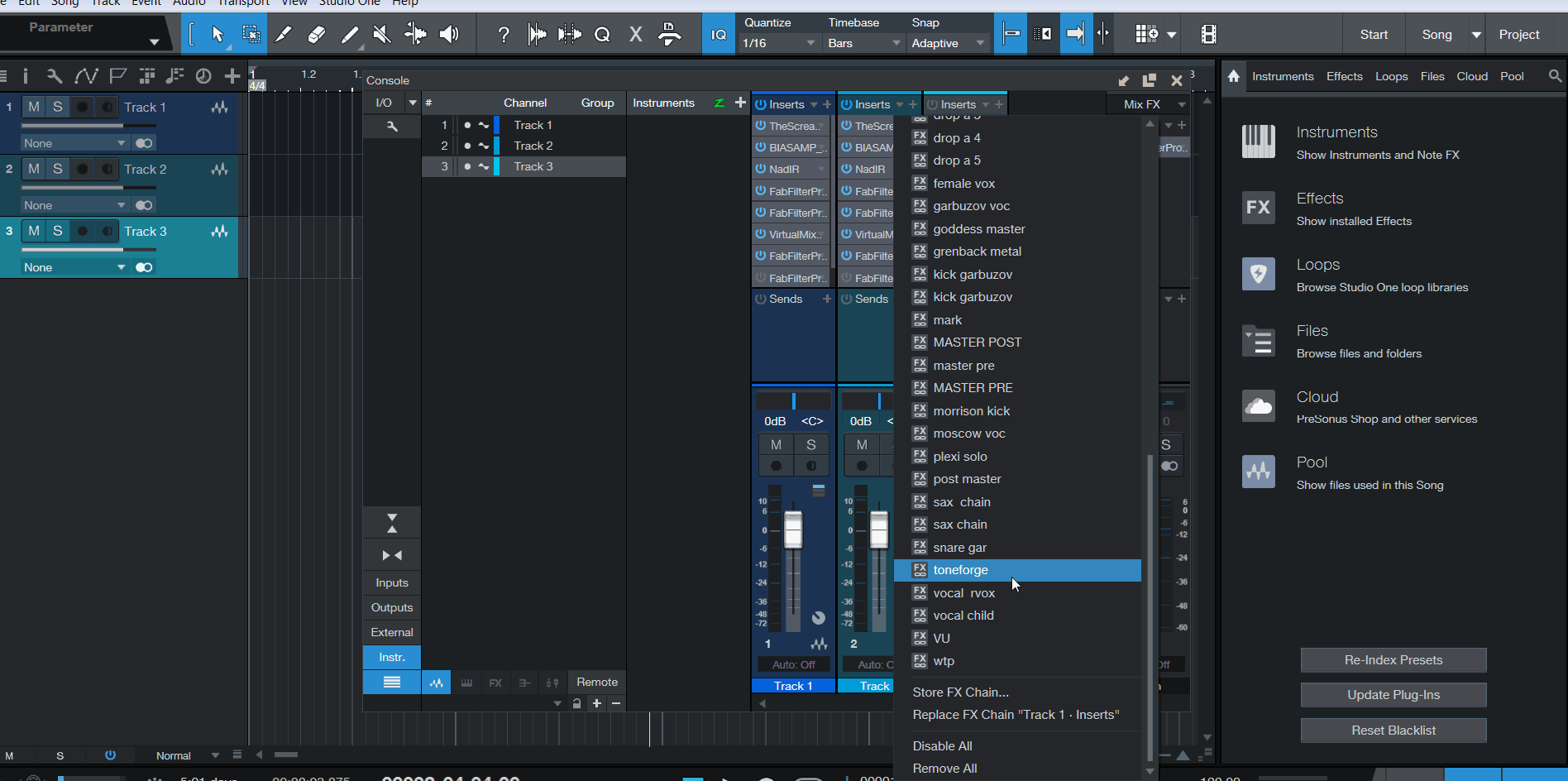Click the Remote button in Console
This screenshot has height=781, width=1568.
point(597,683)
